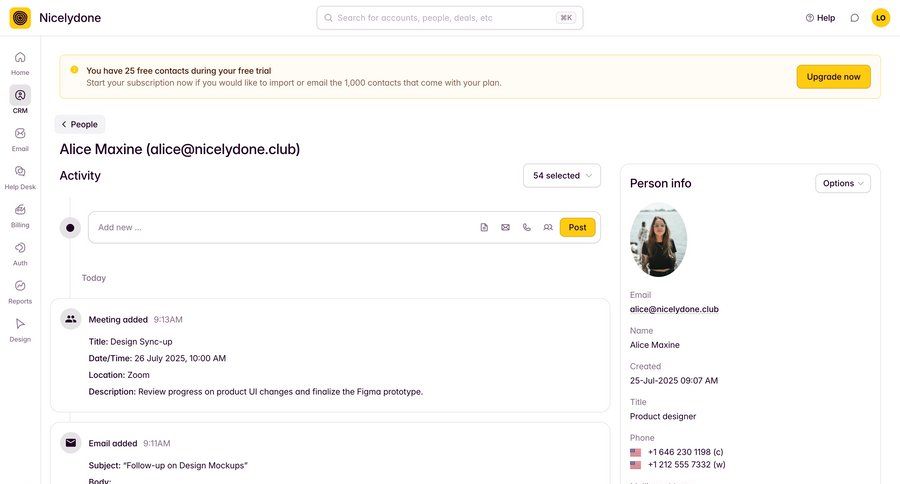Click the phone call icon in Add new box
Screen dimensions: 900x484
[x=526, y=227]
